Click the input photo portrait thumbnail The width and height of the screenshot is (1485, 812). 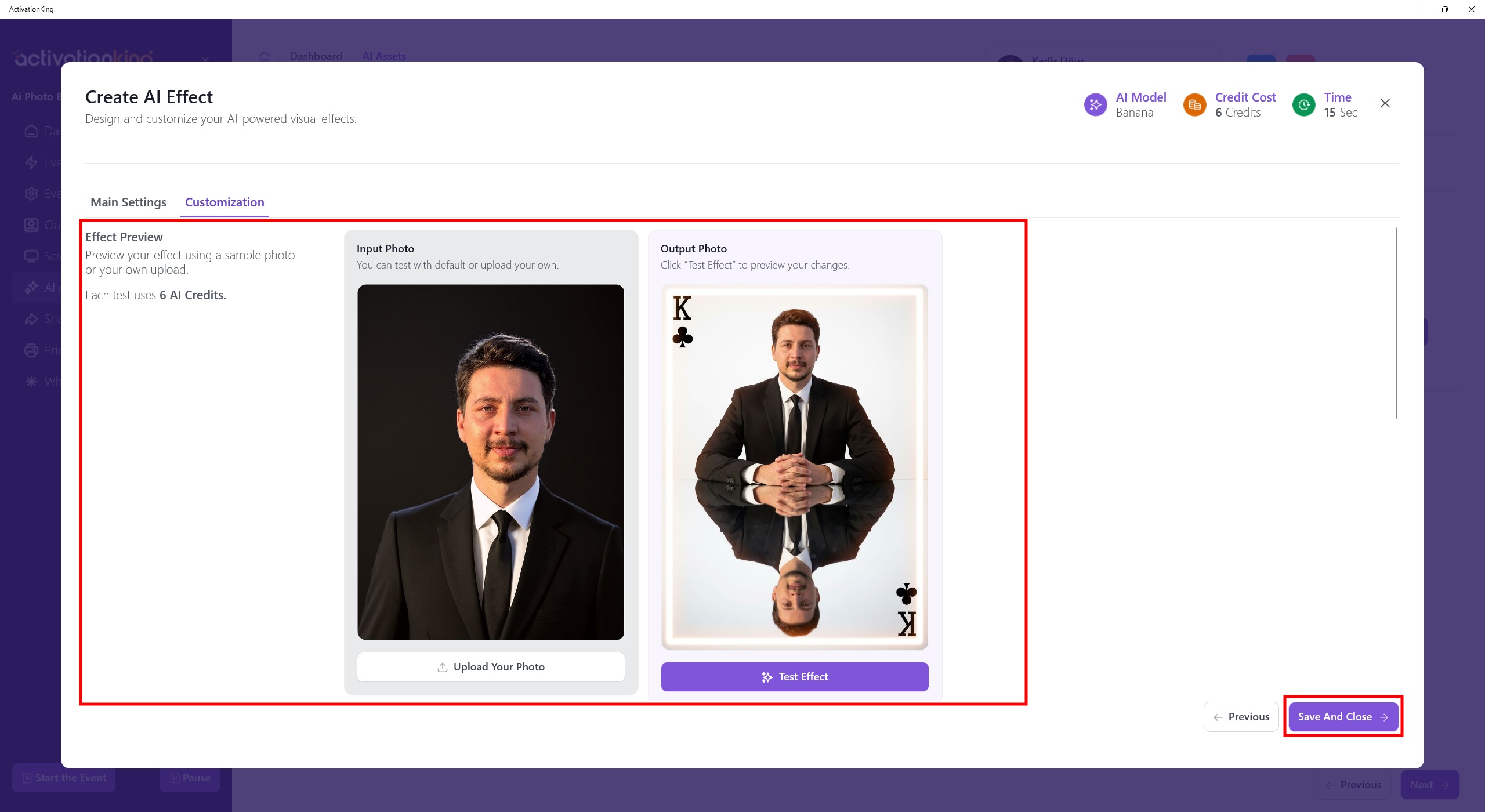pos(491,462)
